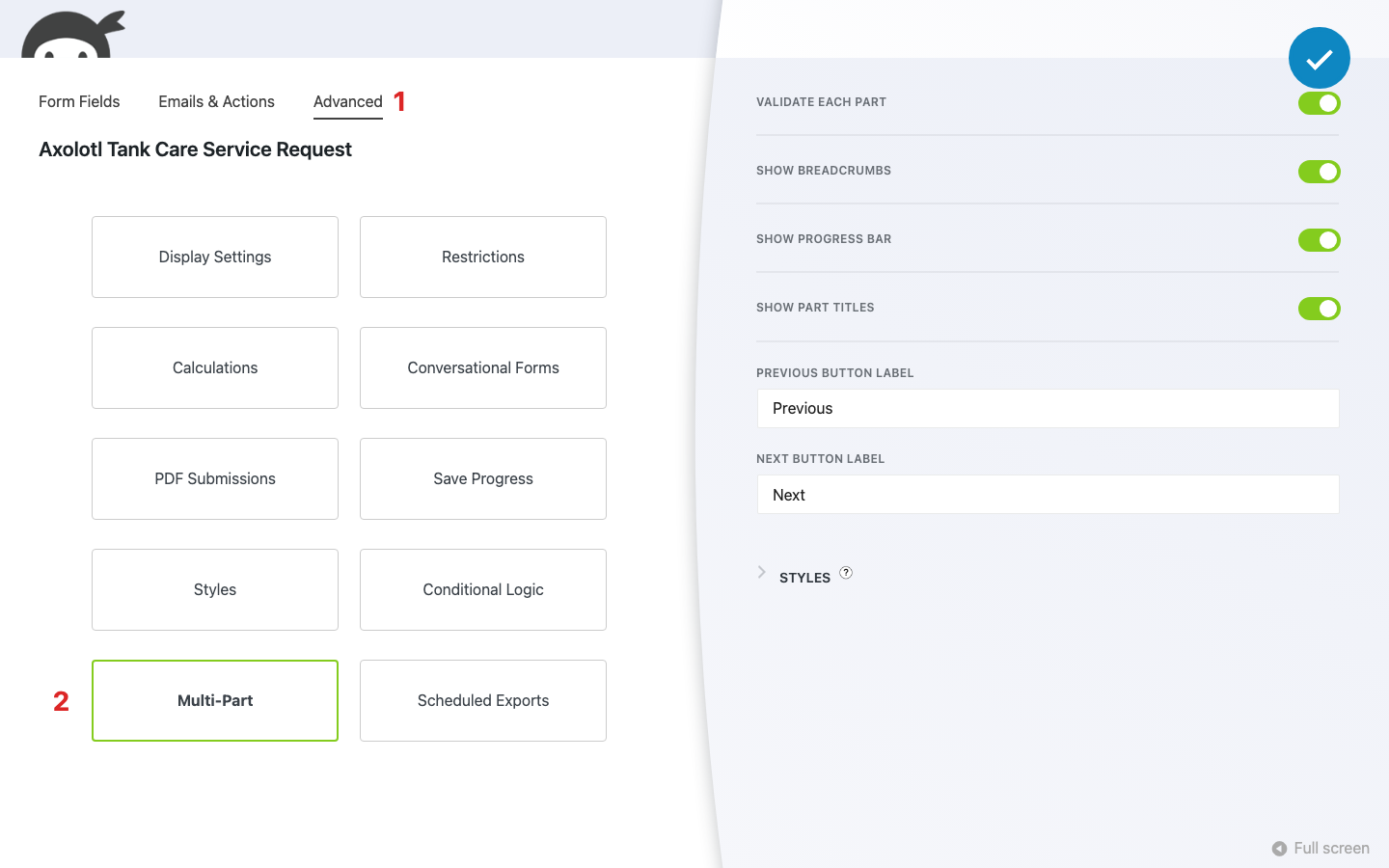Click the Next Button Label input field
This screenshot has width=1389, height=868.
click(x=1048, y=495)
